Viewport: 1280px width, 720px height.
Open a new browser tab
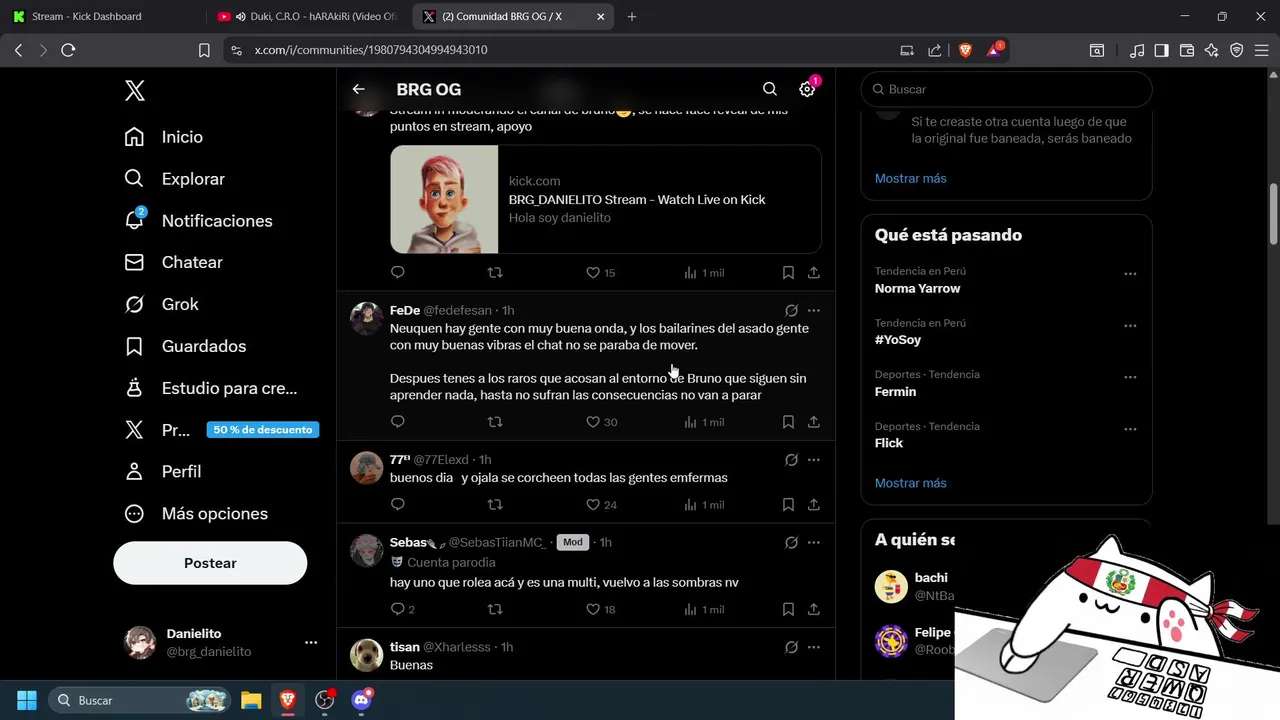point(632,16)
